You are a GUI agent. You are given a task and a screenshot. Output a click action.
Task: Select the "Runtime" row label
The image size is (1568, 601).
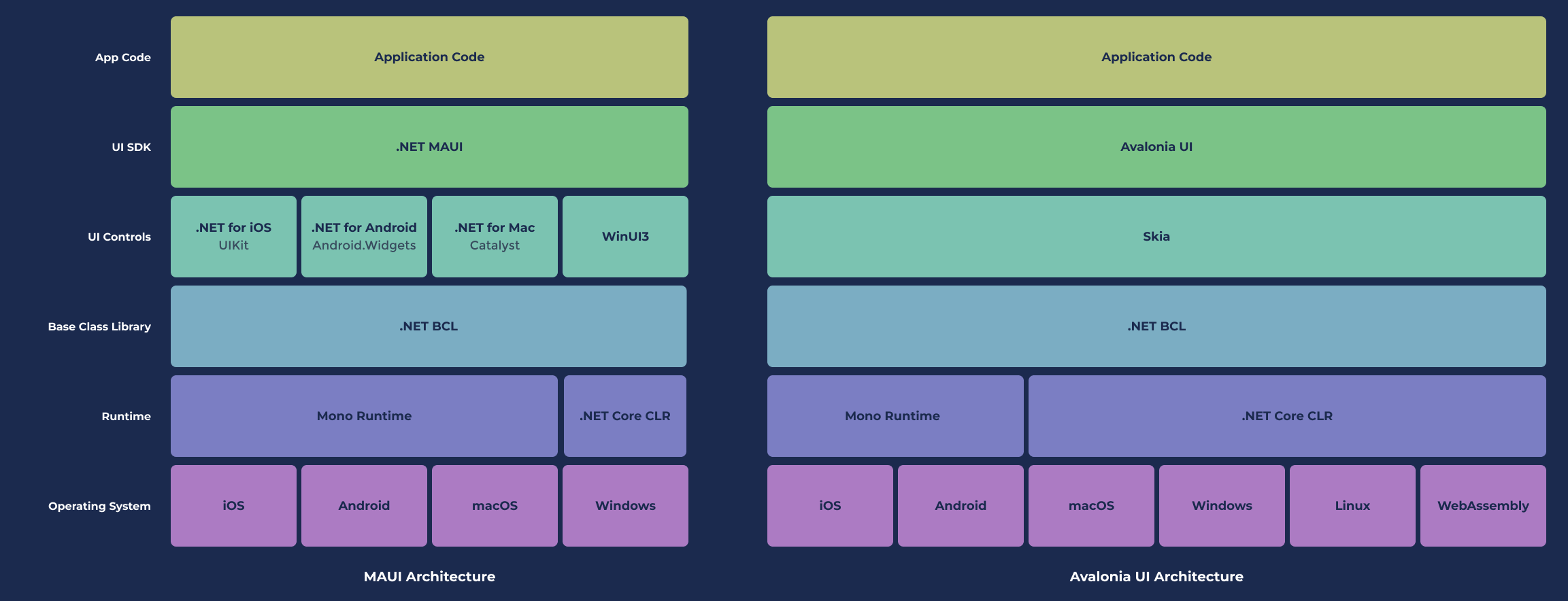tap(127, 416)
